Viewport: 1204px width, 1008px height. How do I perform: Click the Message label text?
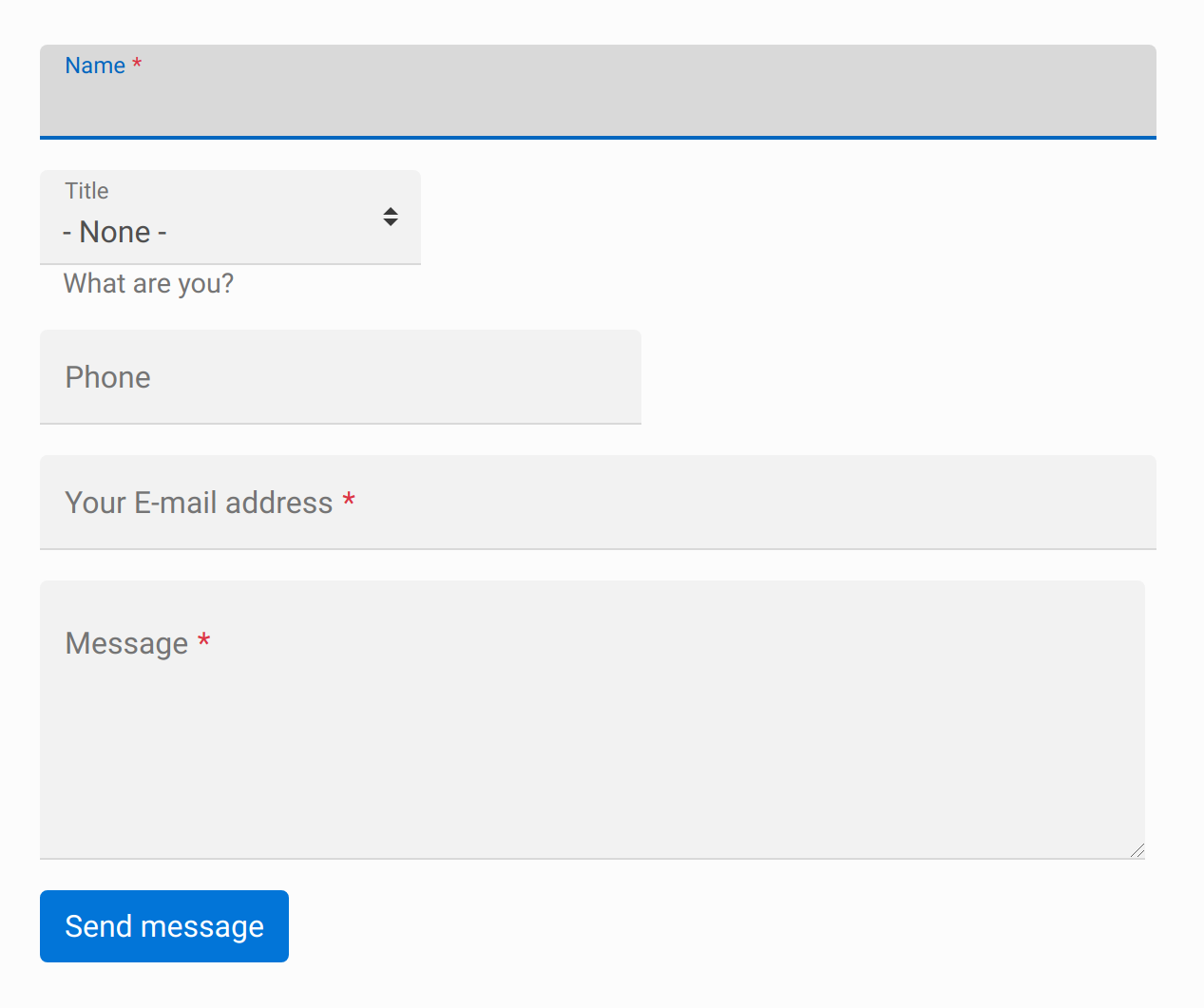(126, 643)
